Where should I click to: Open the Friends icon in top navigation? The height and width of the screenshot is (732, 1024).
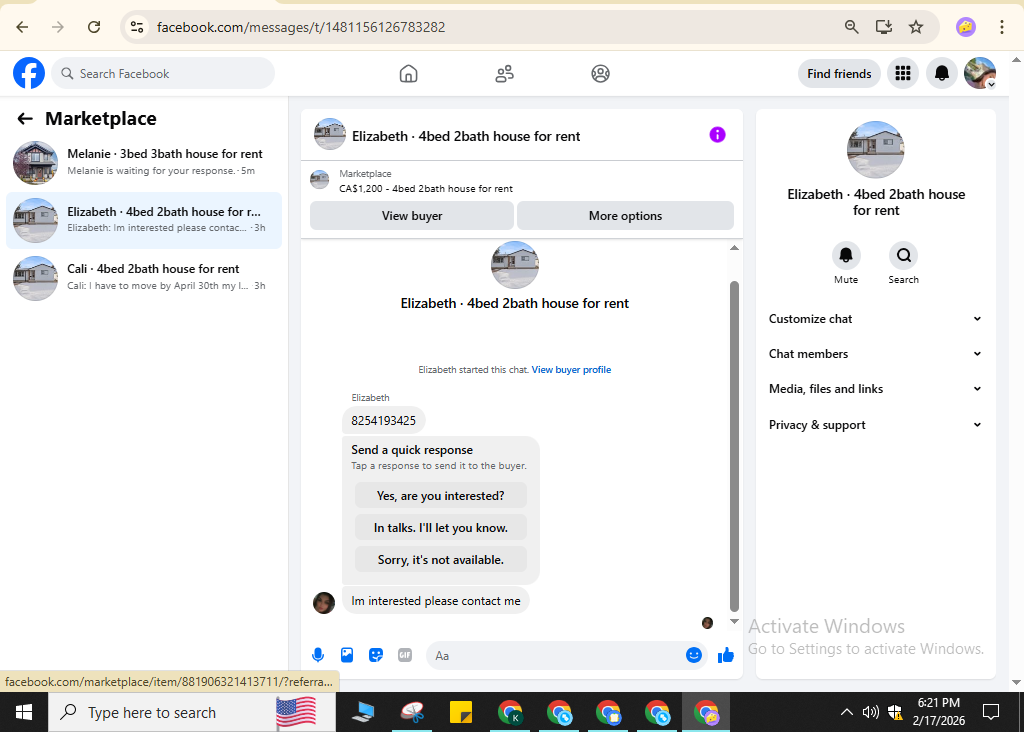(x=504, y=74)
